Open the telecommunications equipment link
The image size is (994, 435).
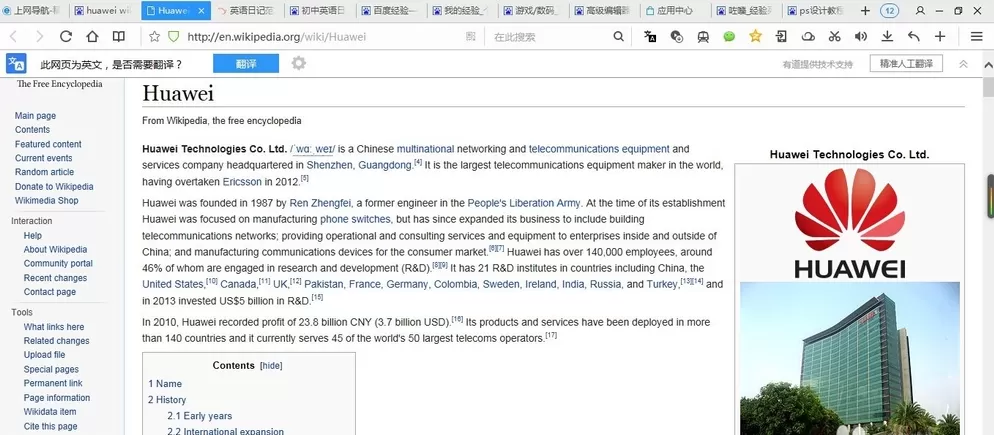[599, 149]
